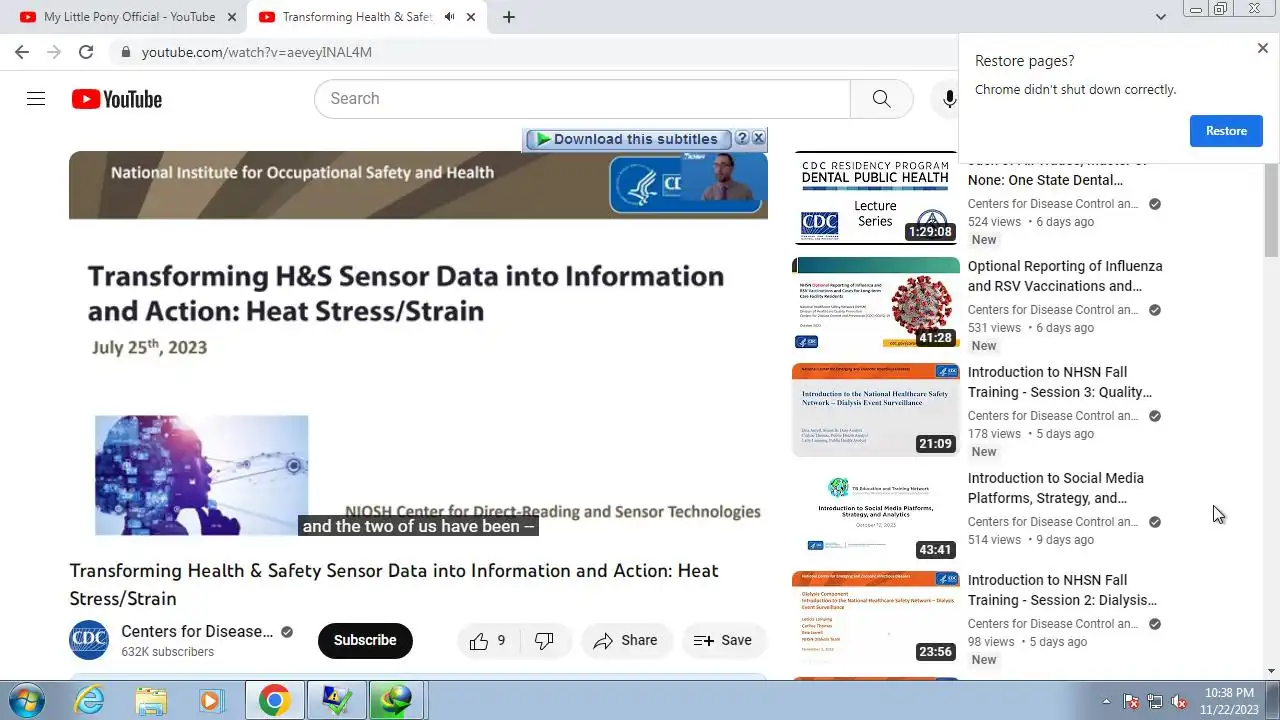Open the CDC channel avatar
The width and height of the screenshot is (1280, 720).
pyautogui.click(x=89, y=641)
